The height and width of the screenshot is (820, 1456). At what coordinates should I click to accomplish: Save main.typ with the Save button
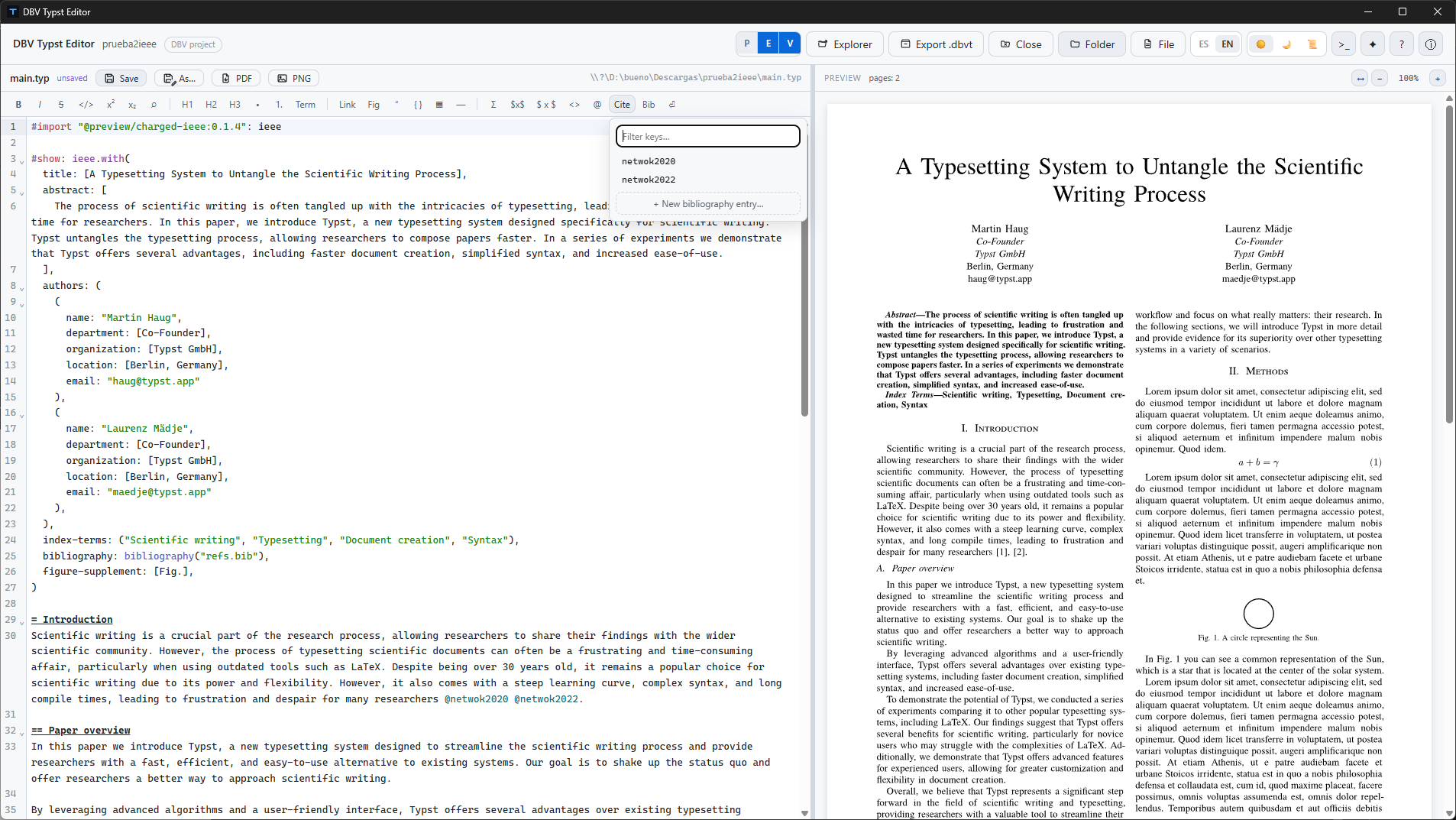pyautogui.click(x=122, y=78)
